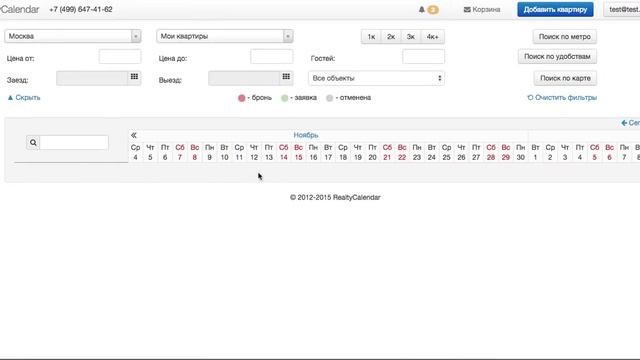Select calendar day Вс 22
This screenshot has height=360, width=640.
[402, 152]
